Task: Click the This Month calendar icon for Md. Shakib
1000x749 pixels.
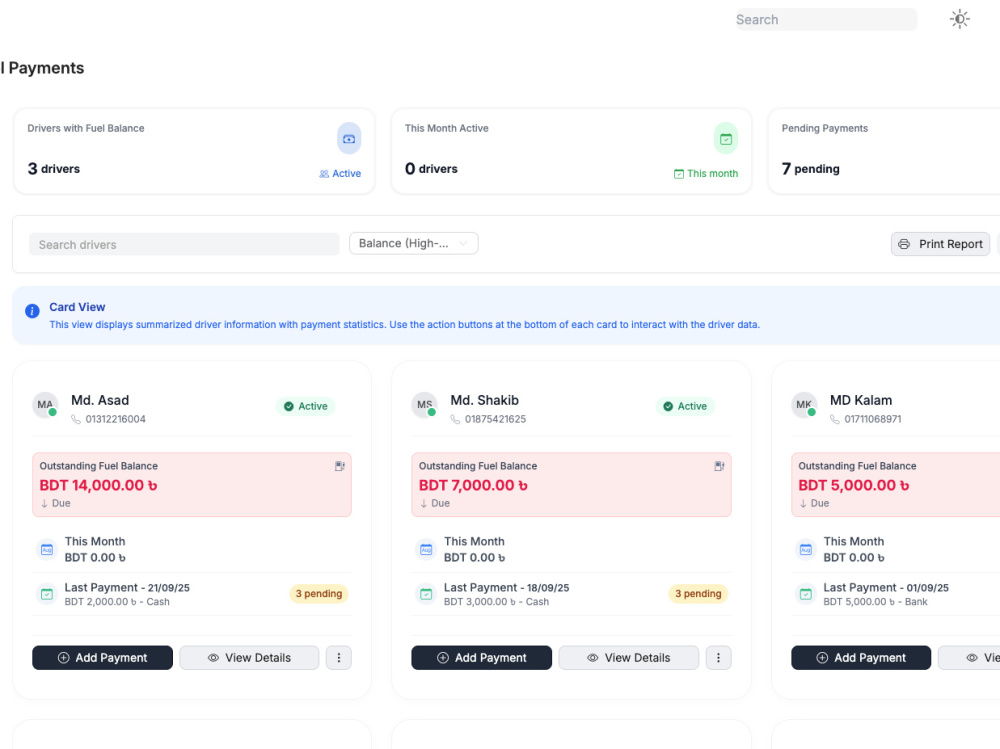Action: click(x=426, y=549)
